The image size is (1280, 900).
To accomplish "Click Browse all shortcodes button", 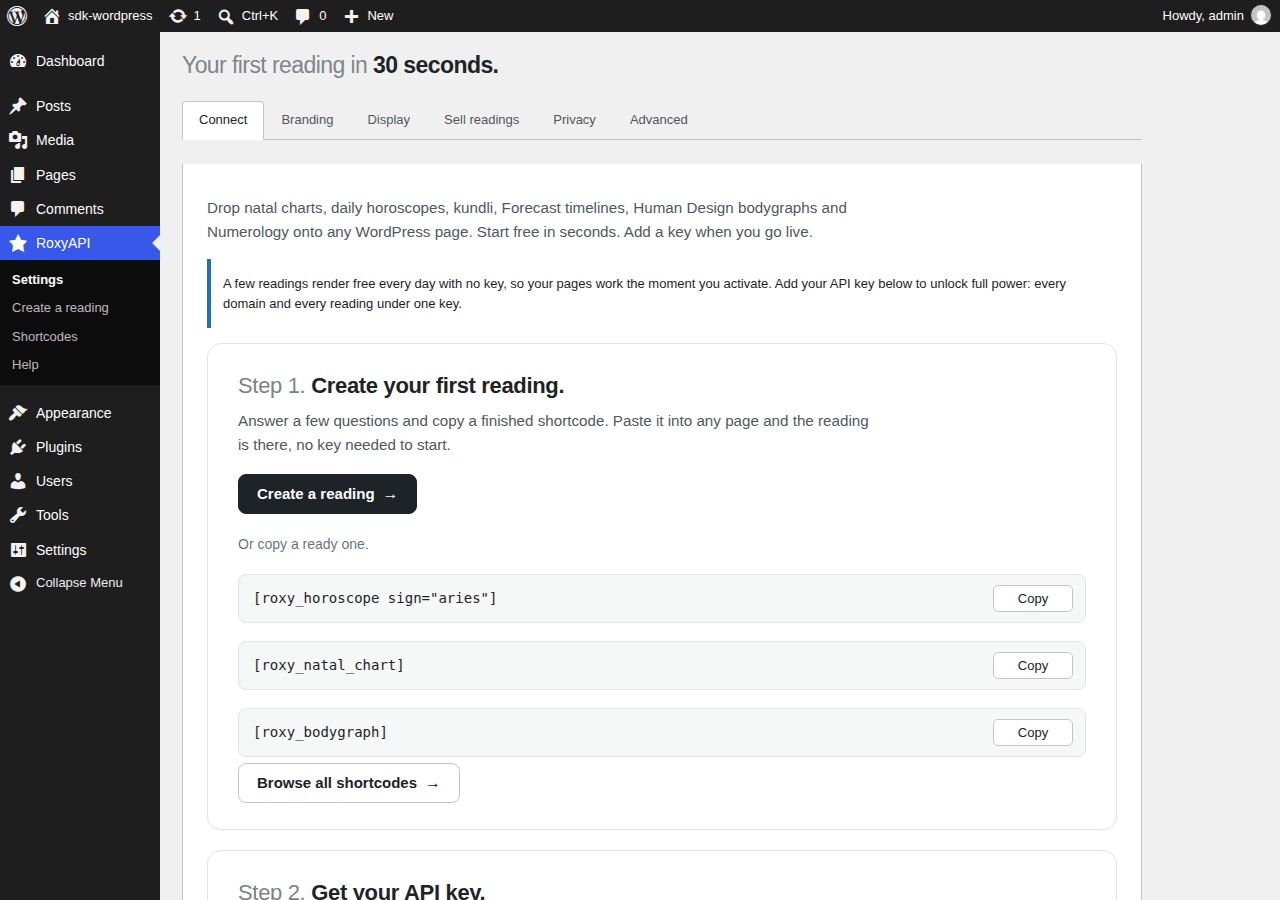I will [349, 783].
